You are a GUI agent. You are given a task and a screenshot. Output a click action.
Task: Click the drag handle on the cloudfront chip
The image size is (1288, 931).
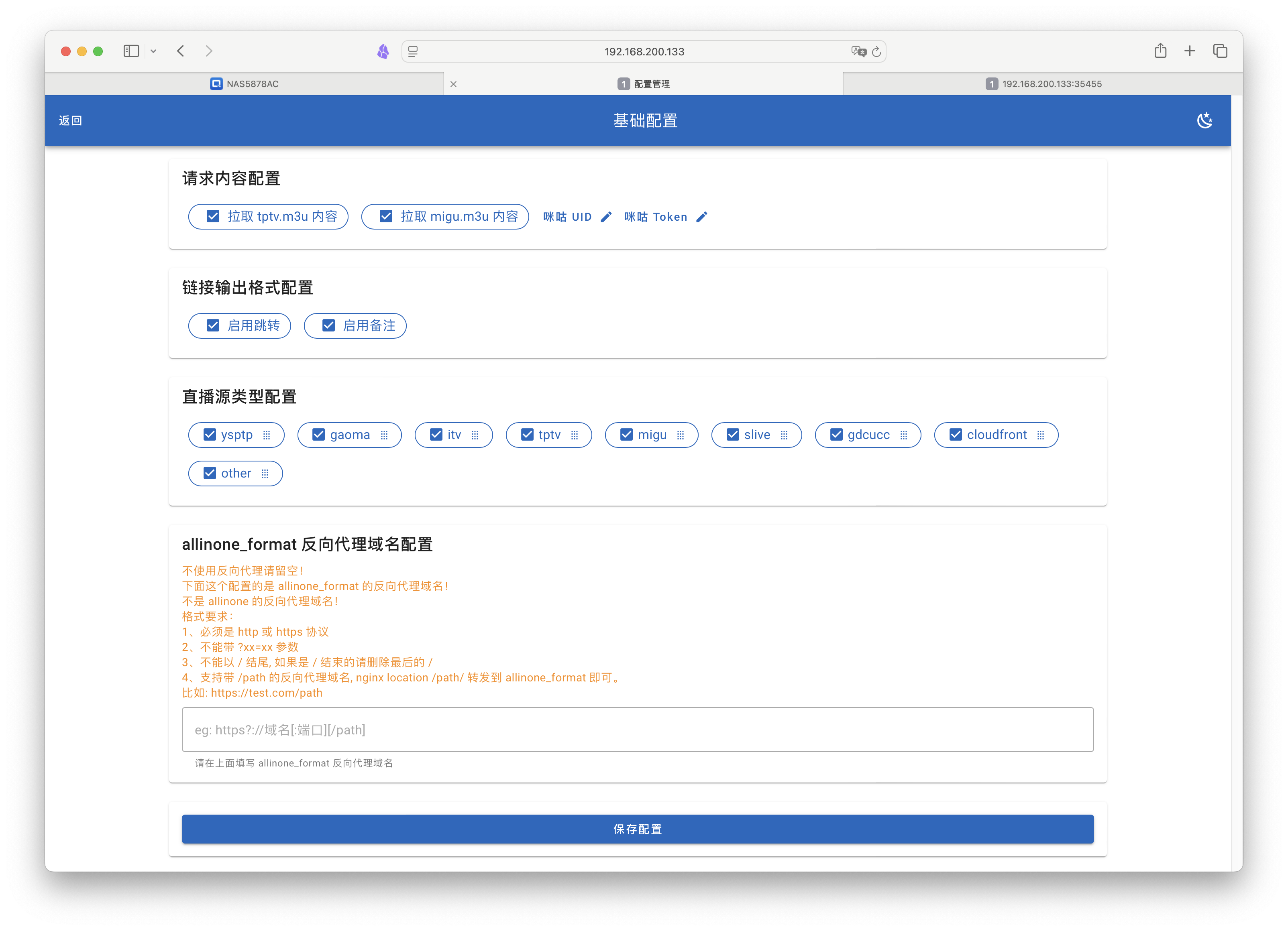click(x=1041, y=435)
